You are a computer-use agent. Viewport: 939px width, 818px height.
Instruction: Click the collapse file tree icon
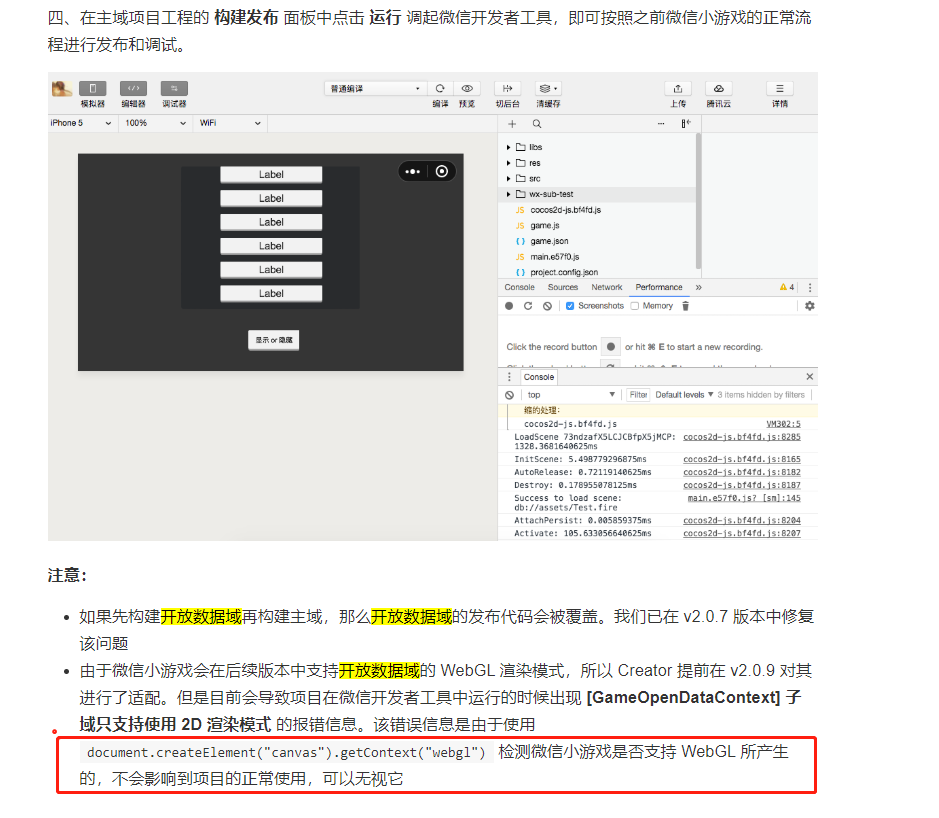point(686,124)
